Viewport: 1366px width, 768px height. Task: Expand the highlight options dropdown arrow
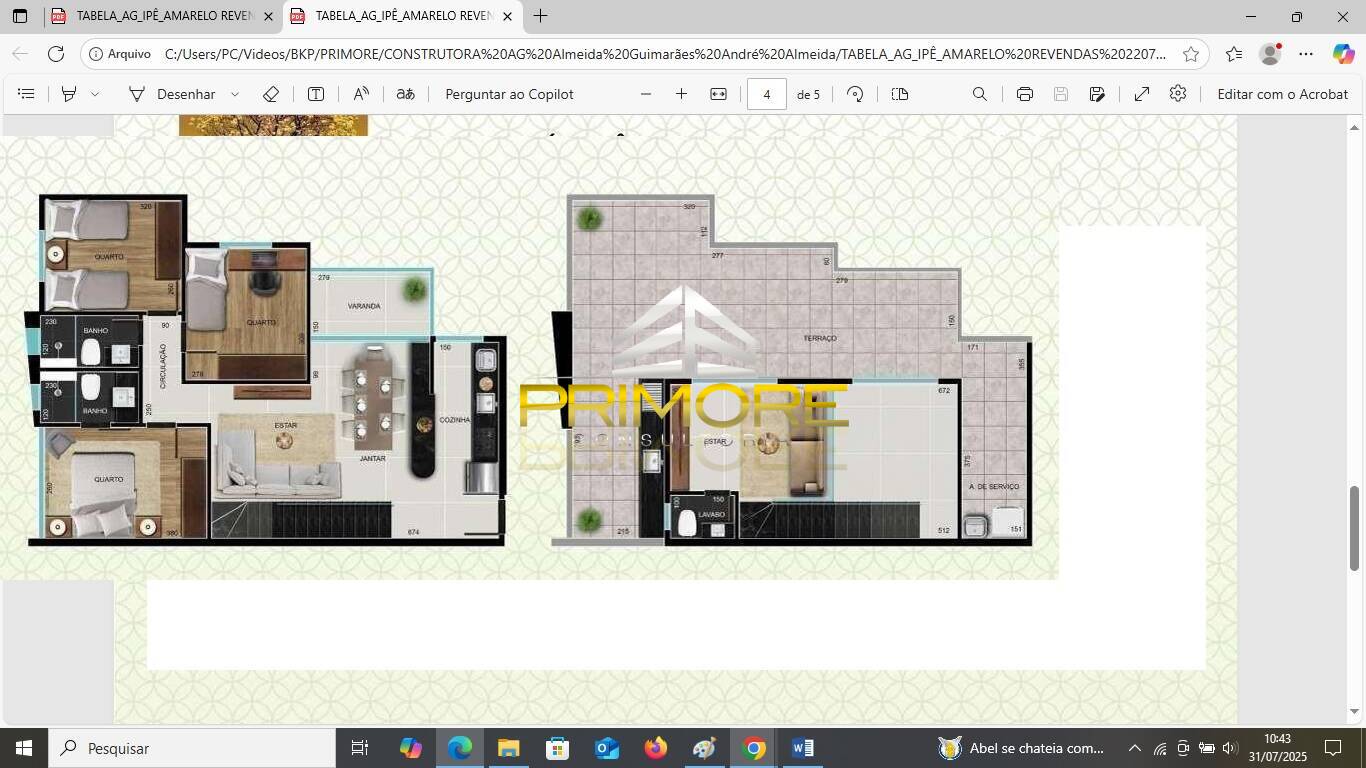95,94
